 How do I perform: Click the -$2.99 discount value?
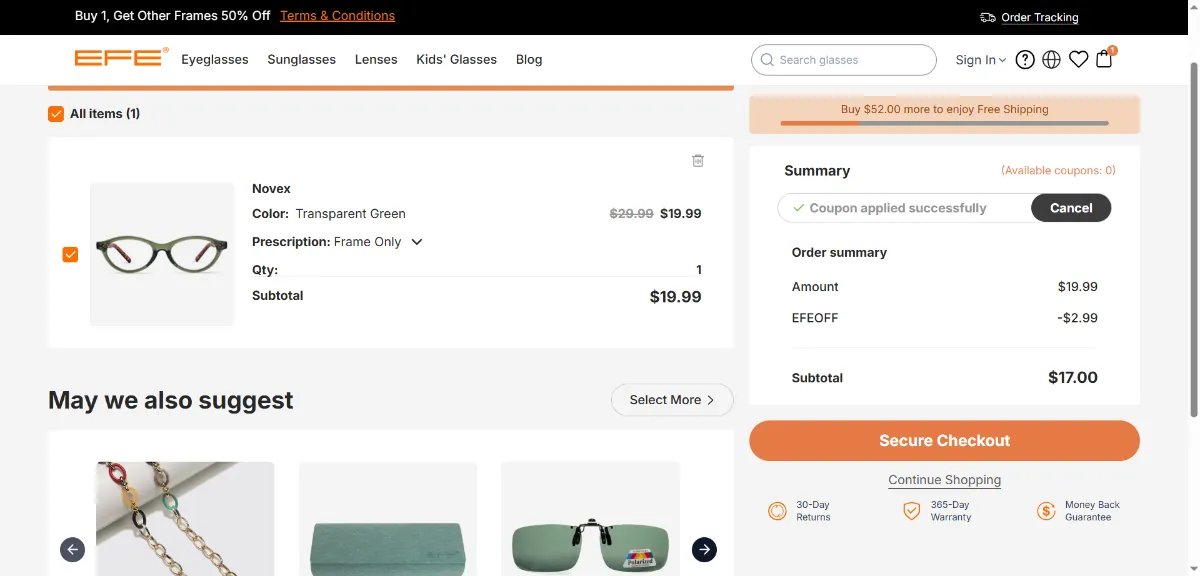1077,318
